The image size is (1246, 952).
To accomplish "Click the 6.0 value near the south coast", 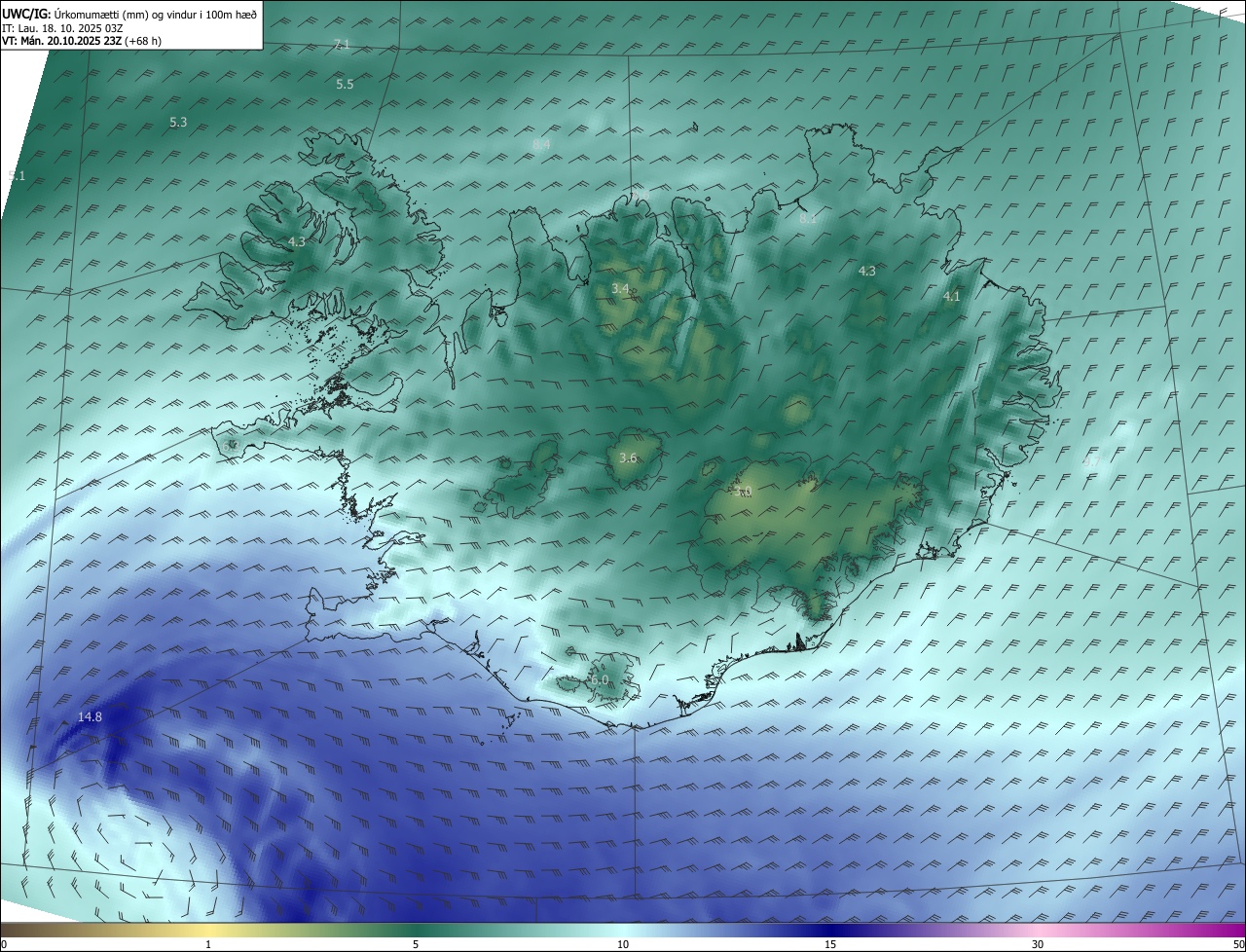I will (x=599, y=680).
